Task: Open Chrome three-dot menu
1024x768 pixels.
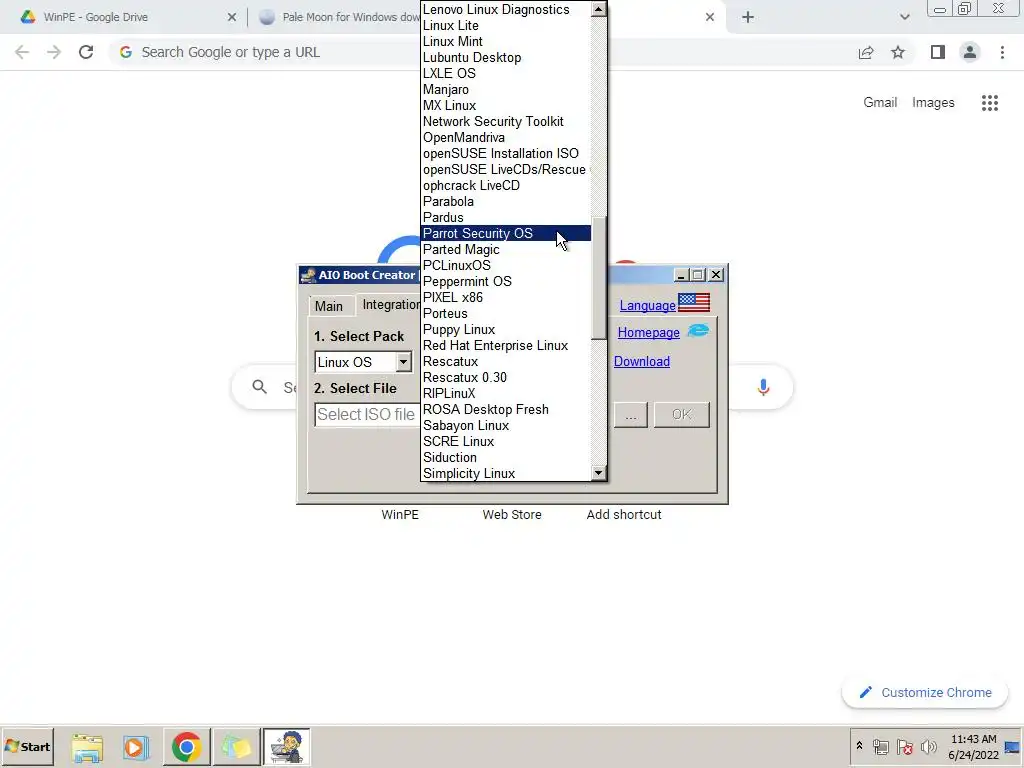Action: coord(1002,52)
